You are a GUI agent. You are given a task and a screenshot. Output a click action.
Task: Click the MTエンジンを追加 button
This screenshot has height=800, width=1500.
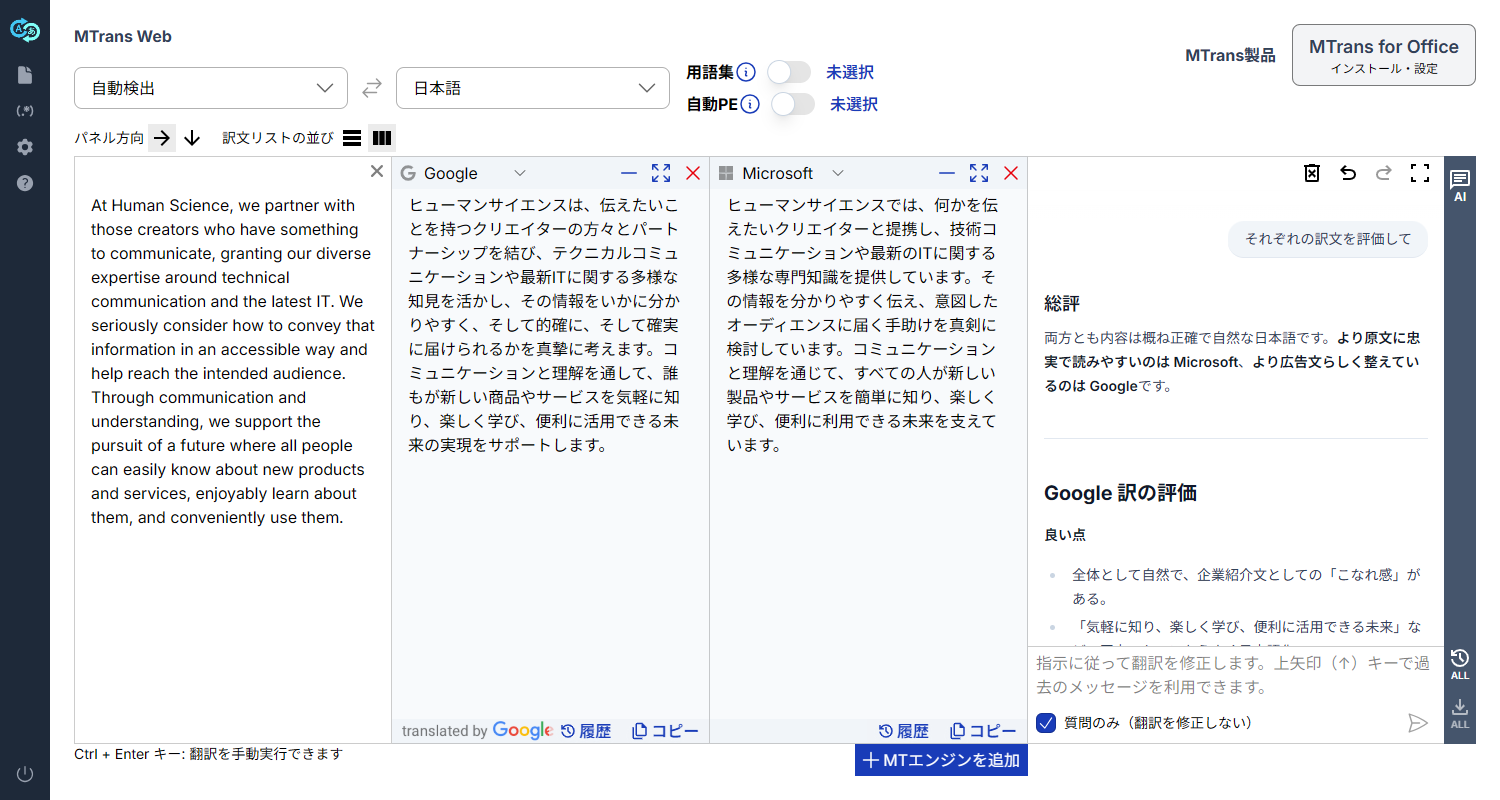point(941,760)
